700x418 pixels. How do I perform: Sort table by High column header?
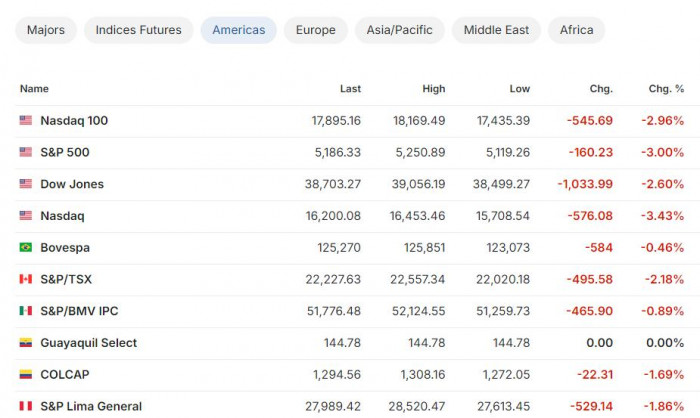pyautogui.click(x=433, y=88)
